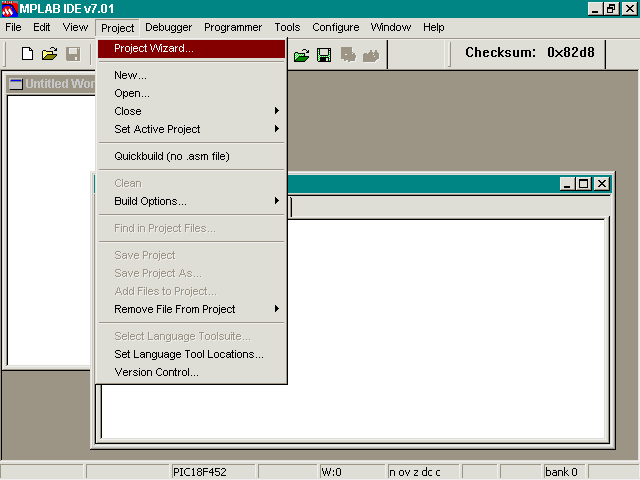The image size is (640, 480).
Task: Click the green Open Project folder icon
Action: click(301, 55)
